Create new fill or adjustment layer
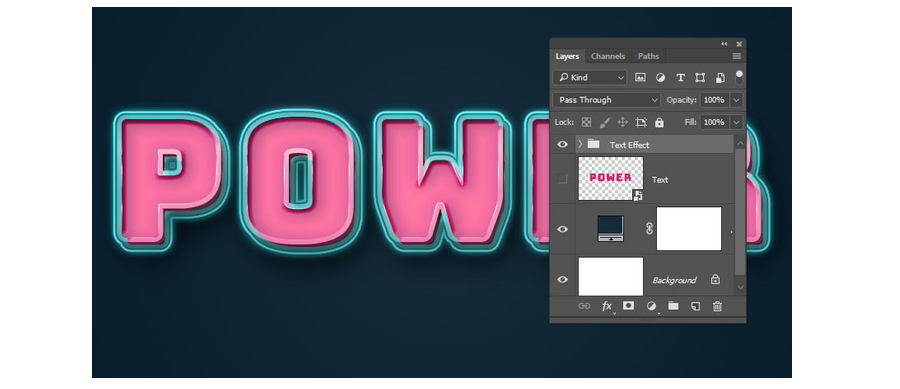 [651, 306]
